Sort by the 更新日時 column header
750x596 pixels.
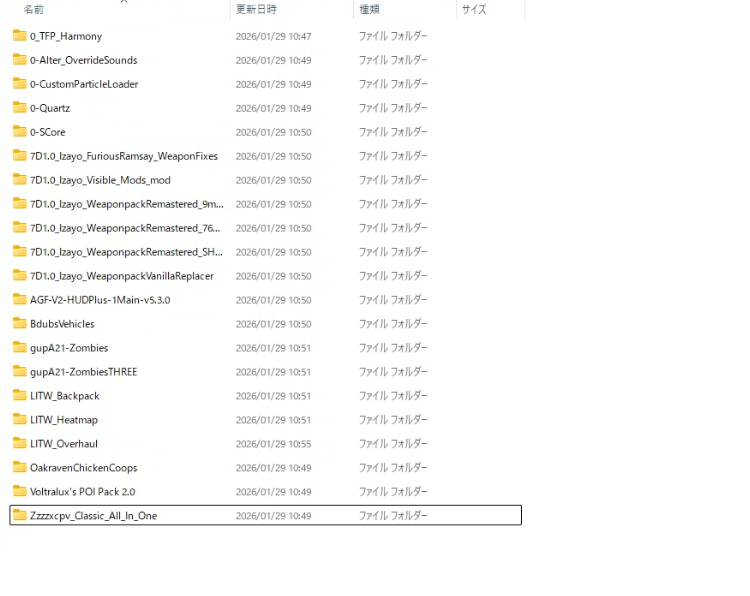coord(257,9)
